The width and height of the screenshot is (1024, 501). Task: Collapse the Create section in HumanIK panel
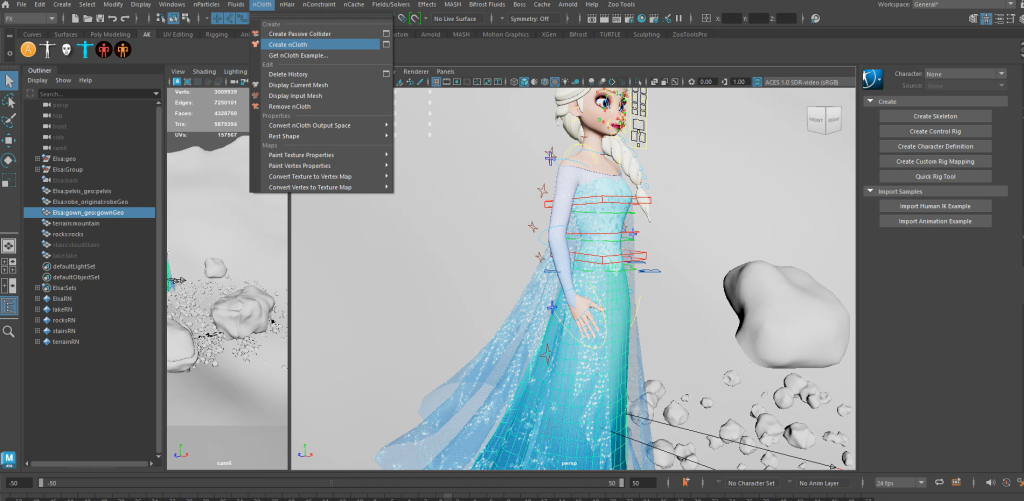pos(871,101)
